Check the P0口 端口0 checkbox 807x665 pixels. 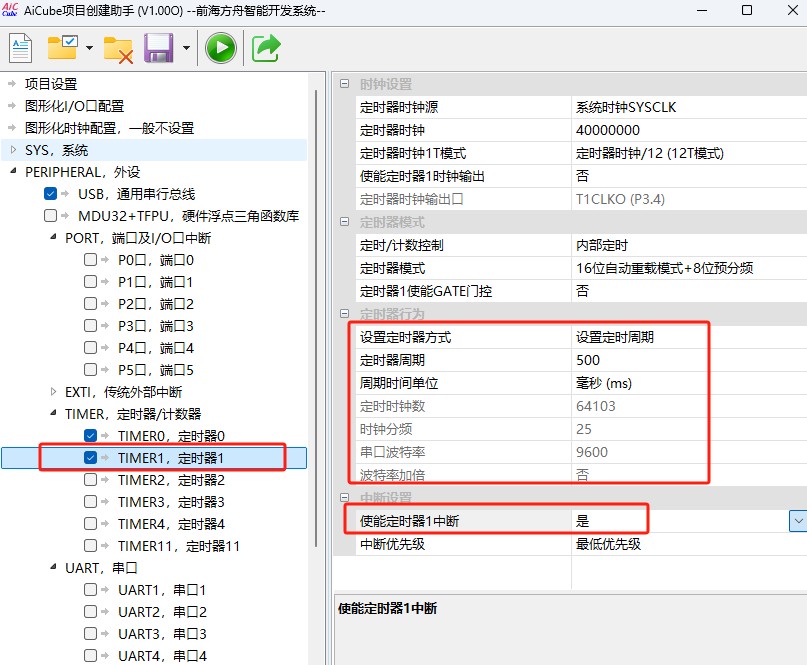pos(91,259)
